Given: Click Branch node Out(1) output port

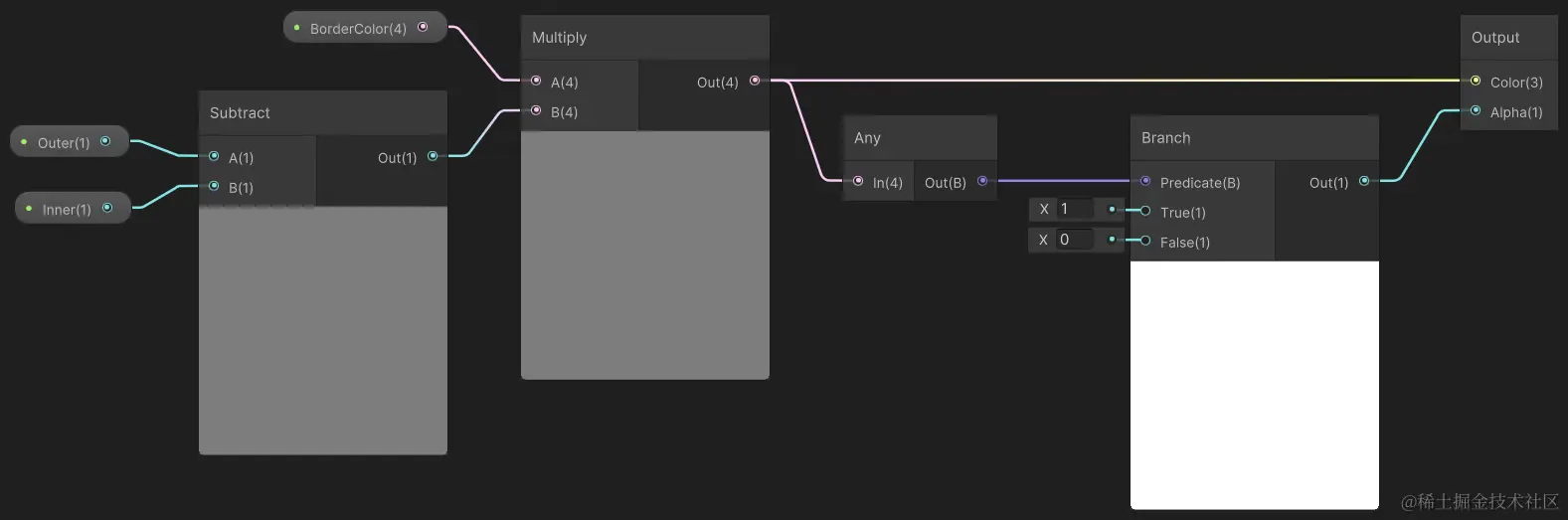Looking at the screenshot, I should tap(1364, 181).
